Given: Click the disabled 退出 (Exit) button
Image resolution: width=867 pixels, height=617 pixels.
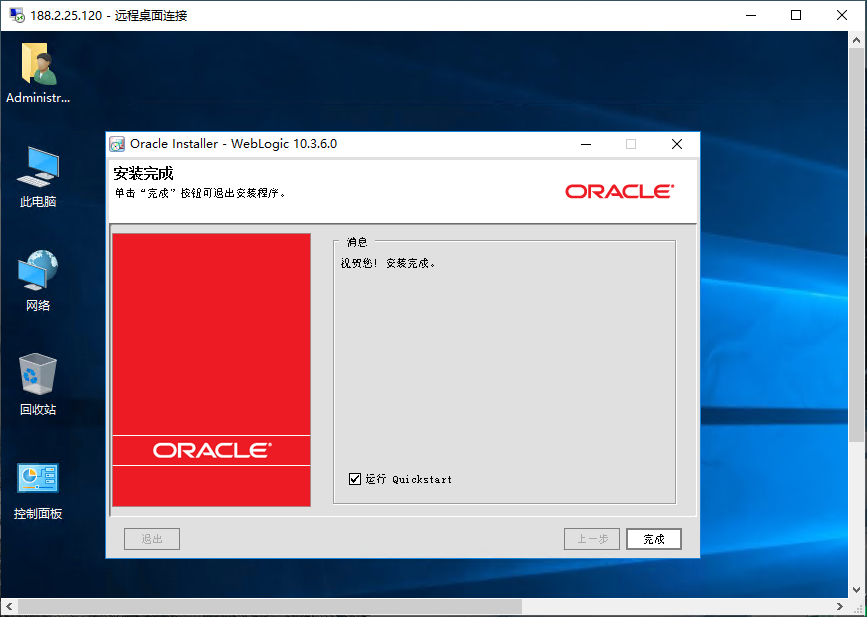Looking at the screenshot, I should click(x=152, y=539).
